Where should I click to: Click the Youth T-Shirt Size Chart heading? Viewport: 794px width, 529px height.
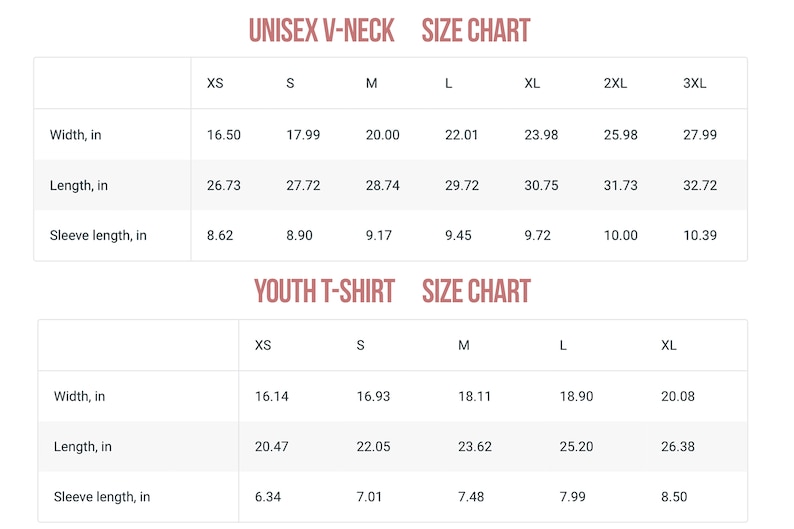point(392,292)
